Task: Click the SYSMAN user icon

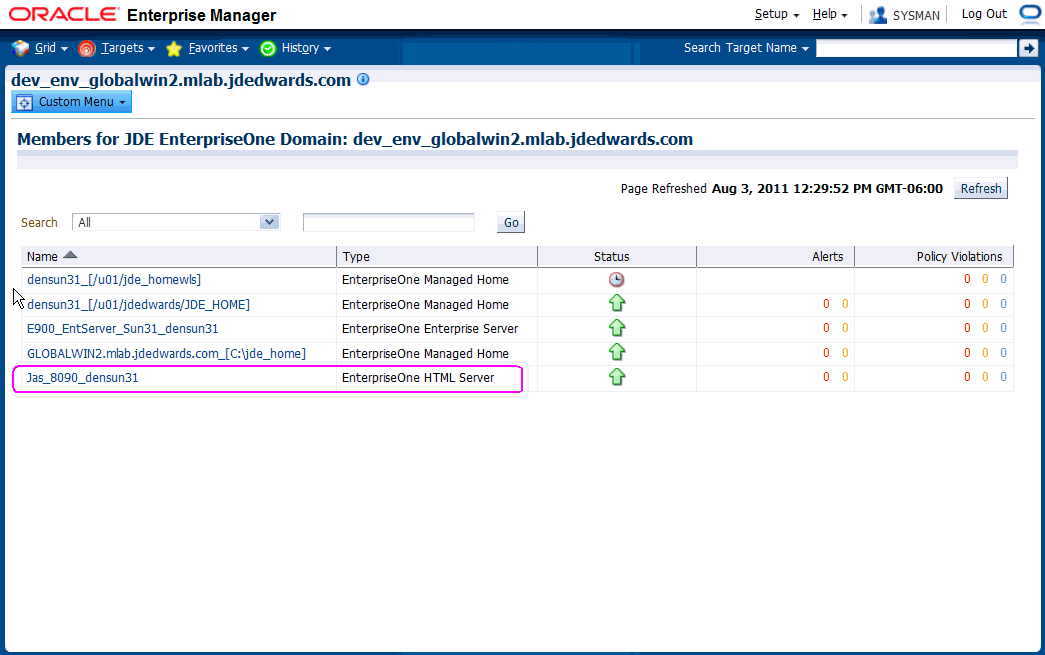Action: 878,15
